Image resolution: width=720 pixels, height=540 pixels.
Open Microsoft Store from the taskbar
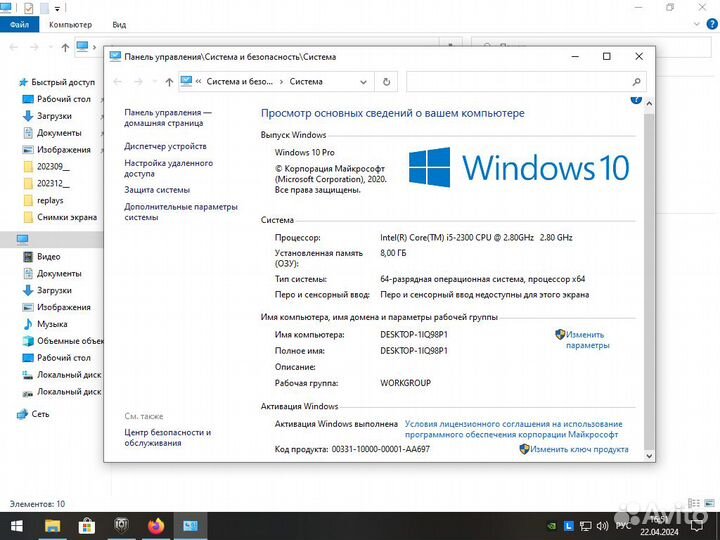pos(87,525)
